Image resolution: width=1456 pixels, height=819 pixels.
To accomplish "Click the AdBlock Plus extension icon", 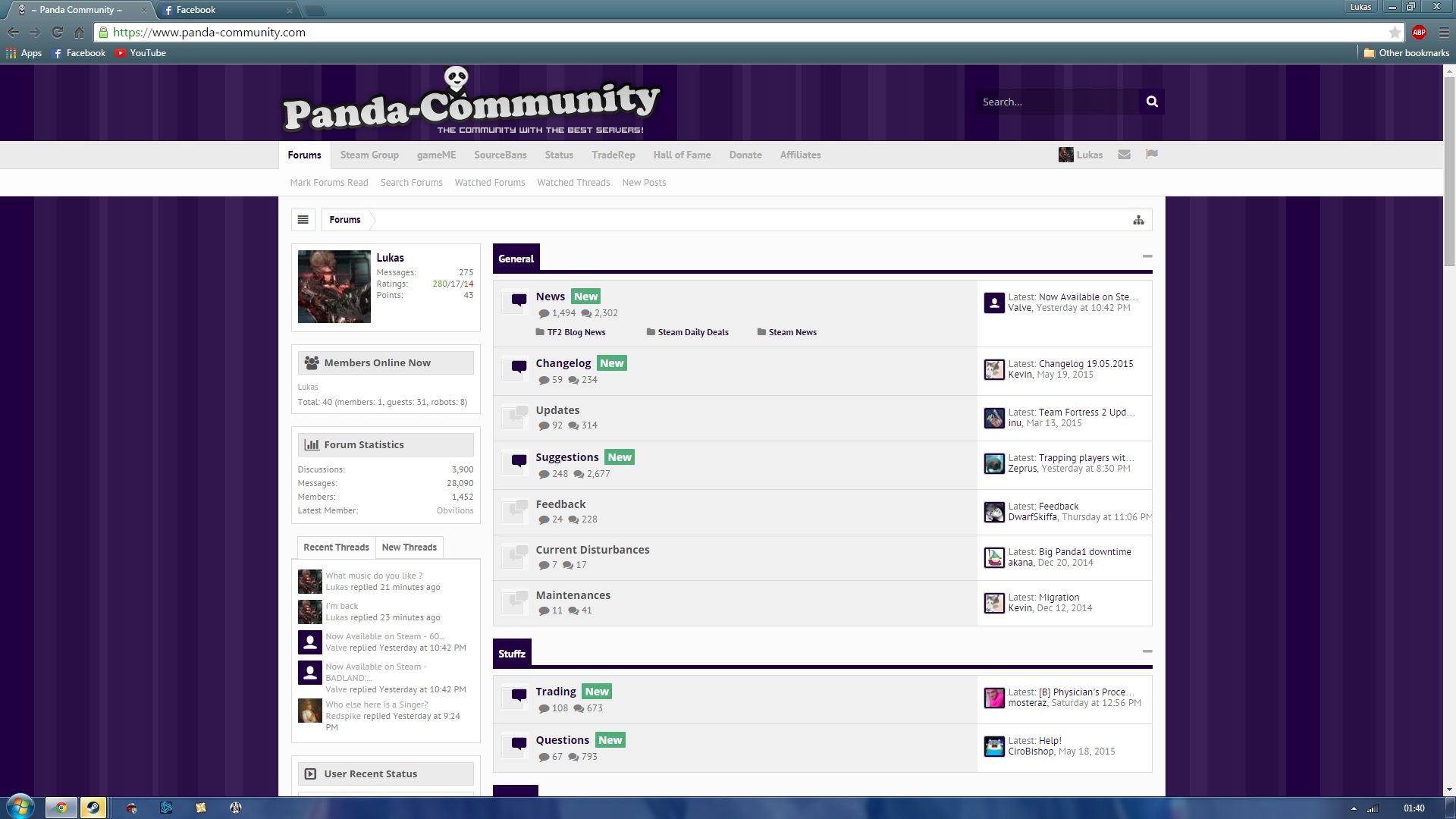I will [x=1419, y=32].
